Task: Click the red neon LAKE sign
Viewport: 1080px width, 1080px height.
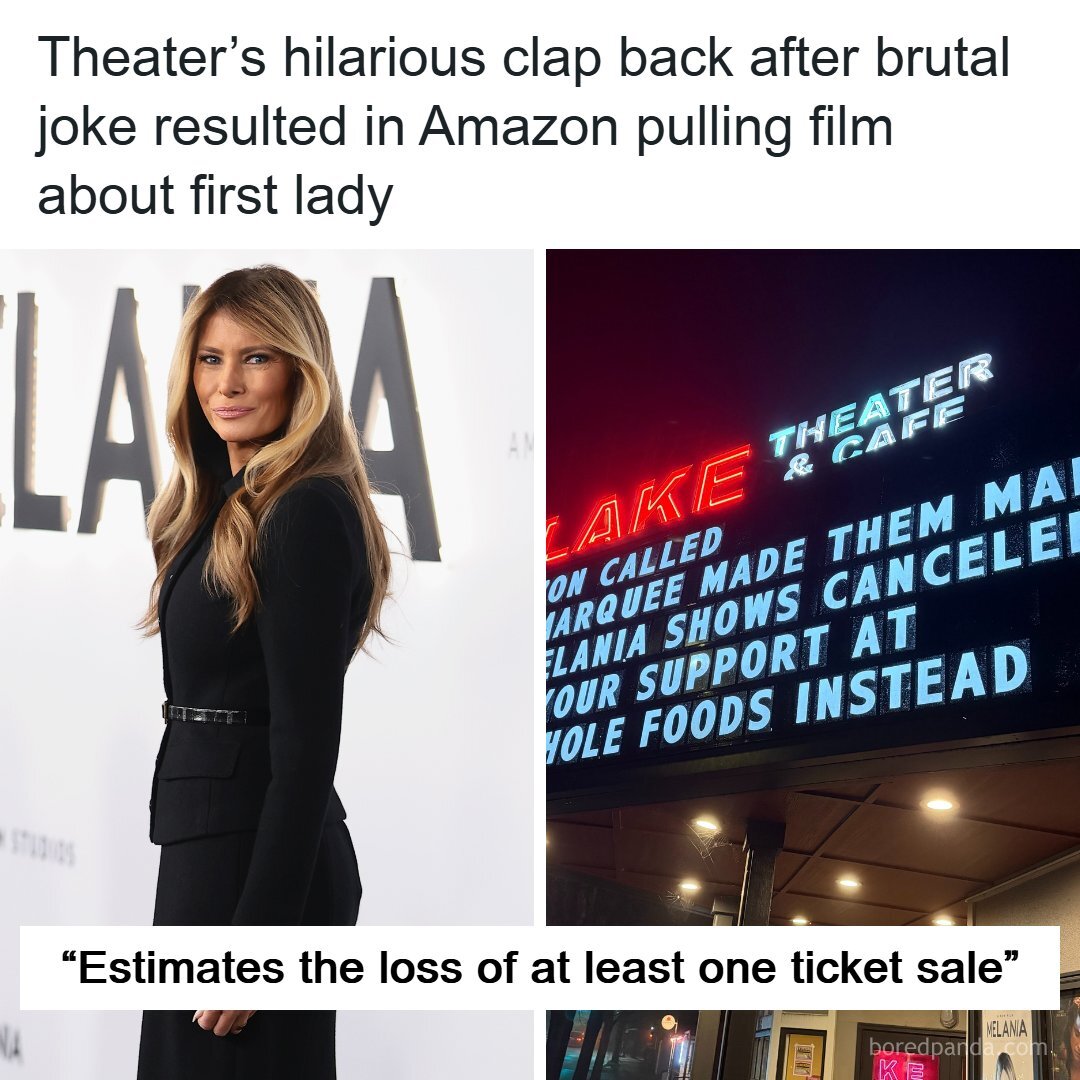Action: 647,503
